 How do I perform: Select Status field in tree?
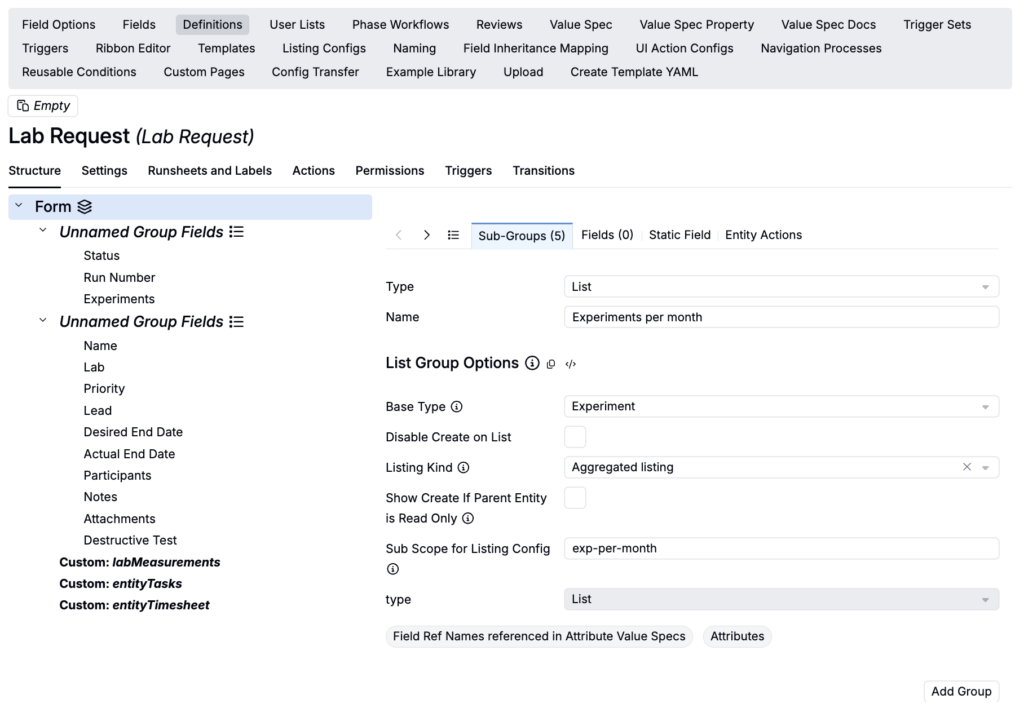tap(101, 255)
